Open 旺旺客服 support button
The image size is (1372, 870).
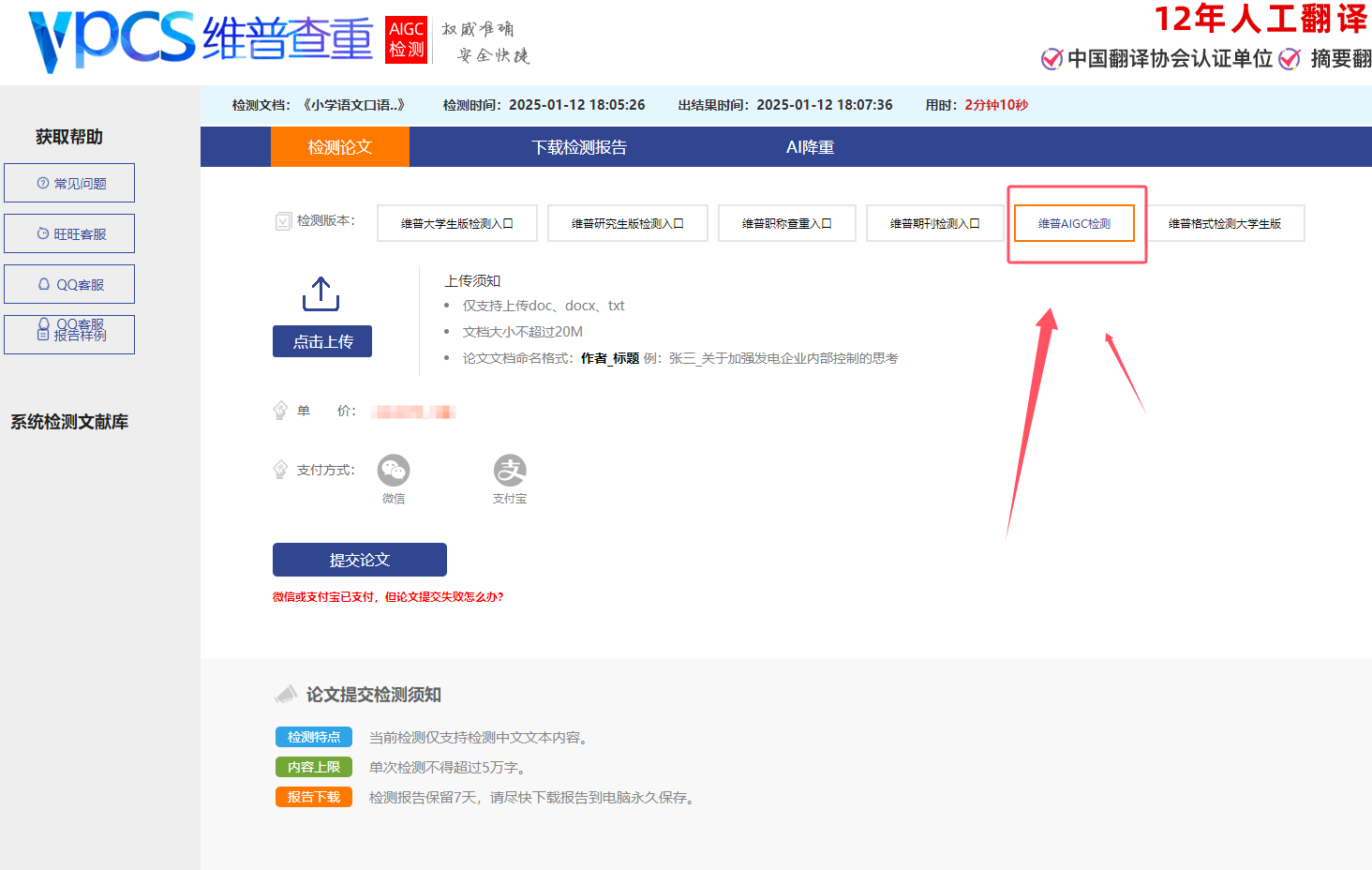tap(69, 233)
